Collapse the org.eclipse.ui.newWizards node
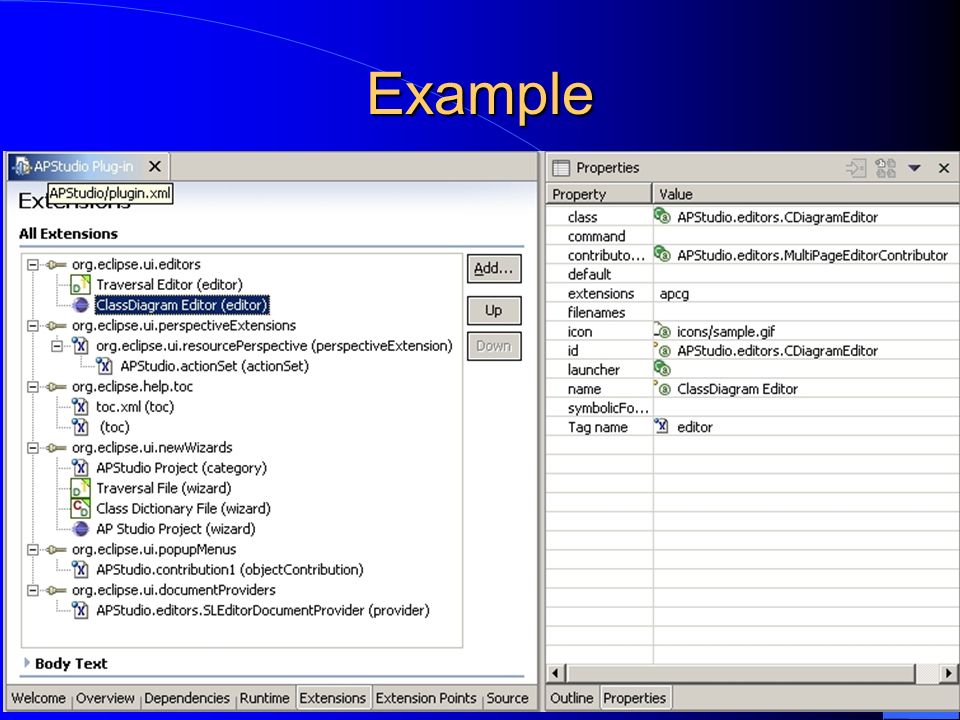The height and width of the screenshot is (720, 960). 33,448
